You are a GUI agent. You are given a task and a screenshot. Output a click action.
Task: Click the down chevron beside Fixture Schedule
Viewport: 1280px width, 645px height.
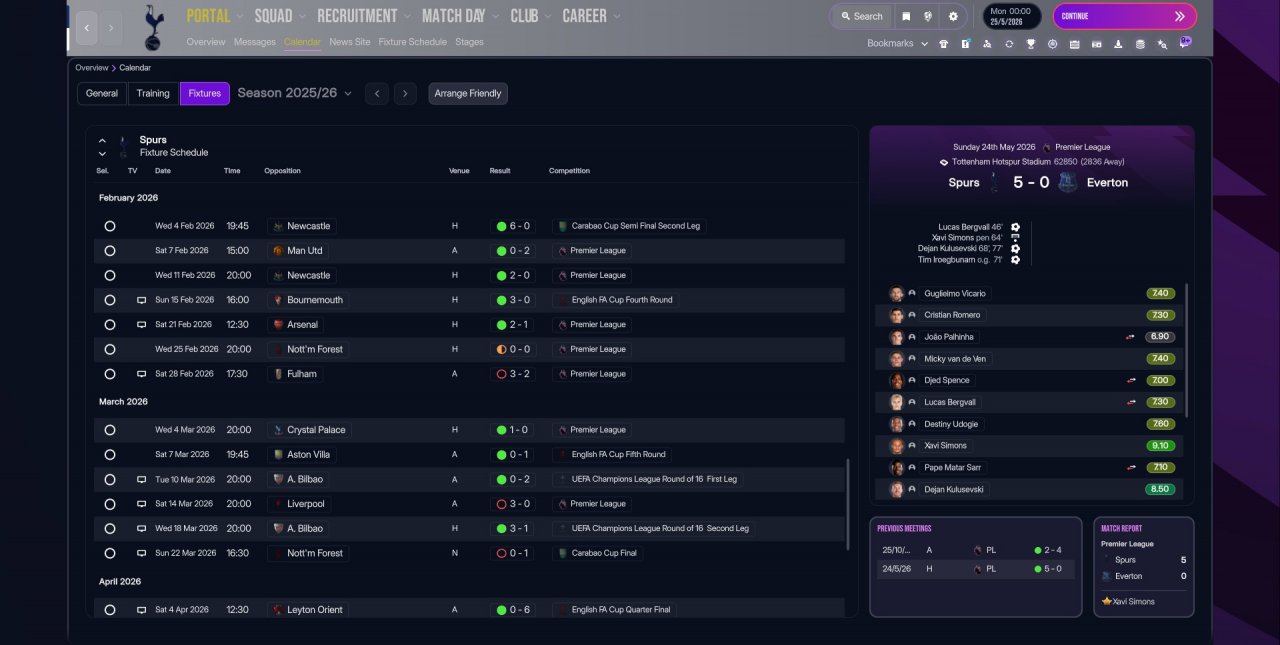[102, 154]
